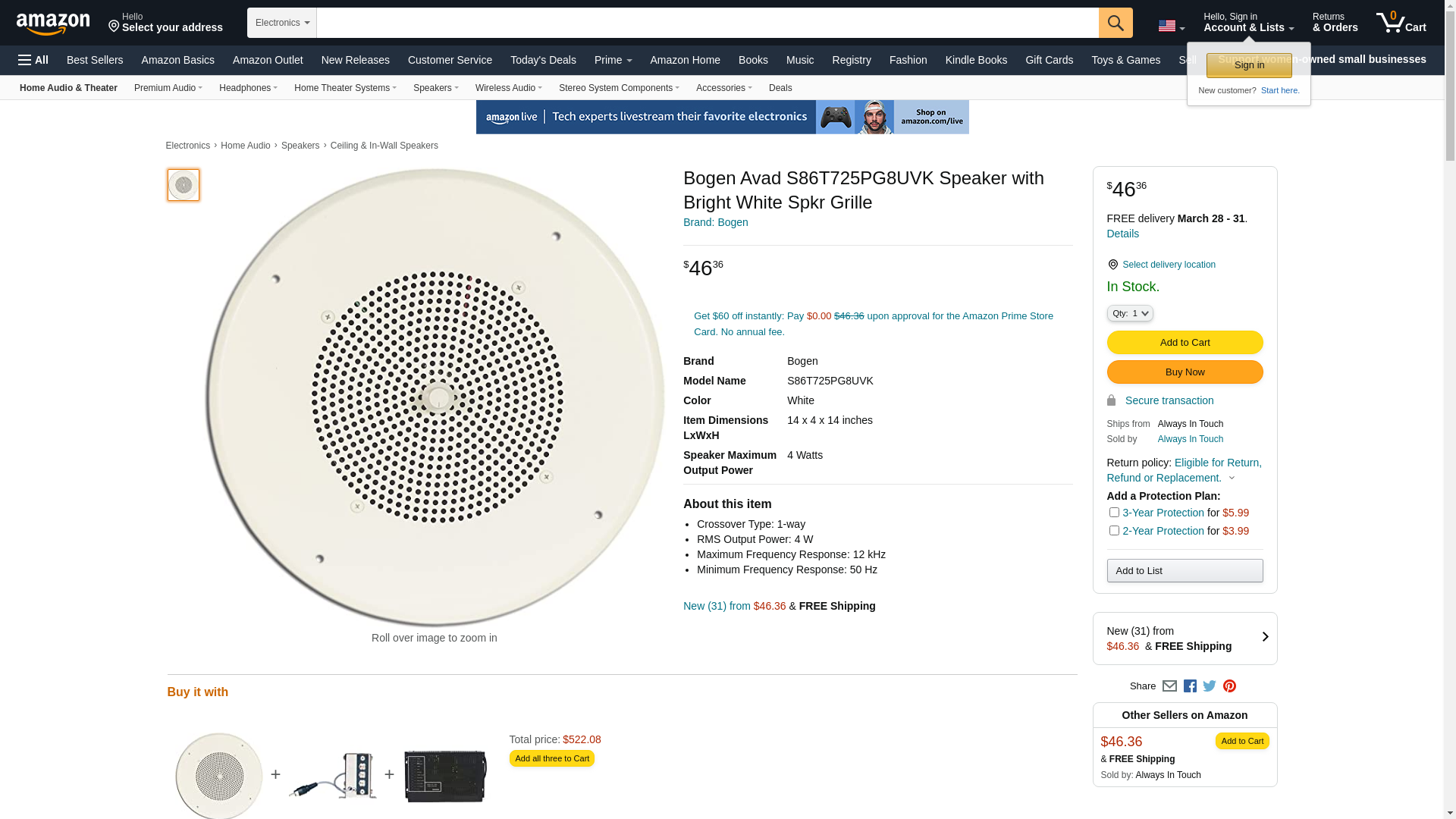Expand the country flag language selector
This screenshot has width=1456, height=819.
[x=1171, y=26]
